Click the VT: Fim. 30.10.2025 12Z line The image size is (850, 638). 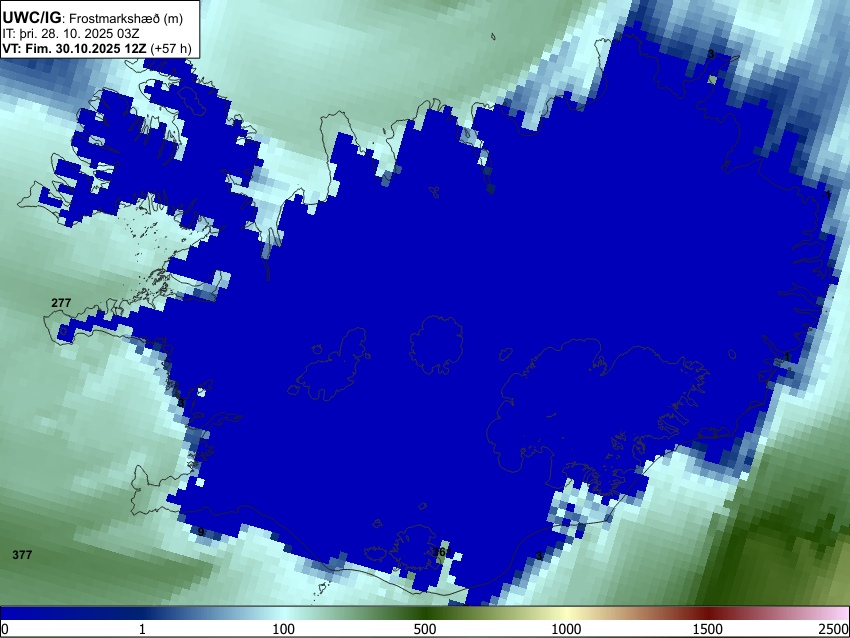(96, 48)
